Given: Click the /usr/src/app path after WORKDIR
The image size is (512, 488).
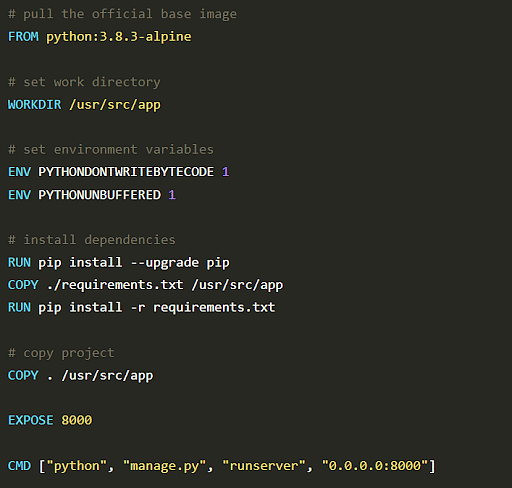Looking at the screenshot, I should click(115, 105).
